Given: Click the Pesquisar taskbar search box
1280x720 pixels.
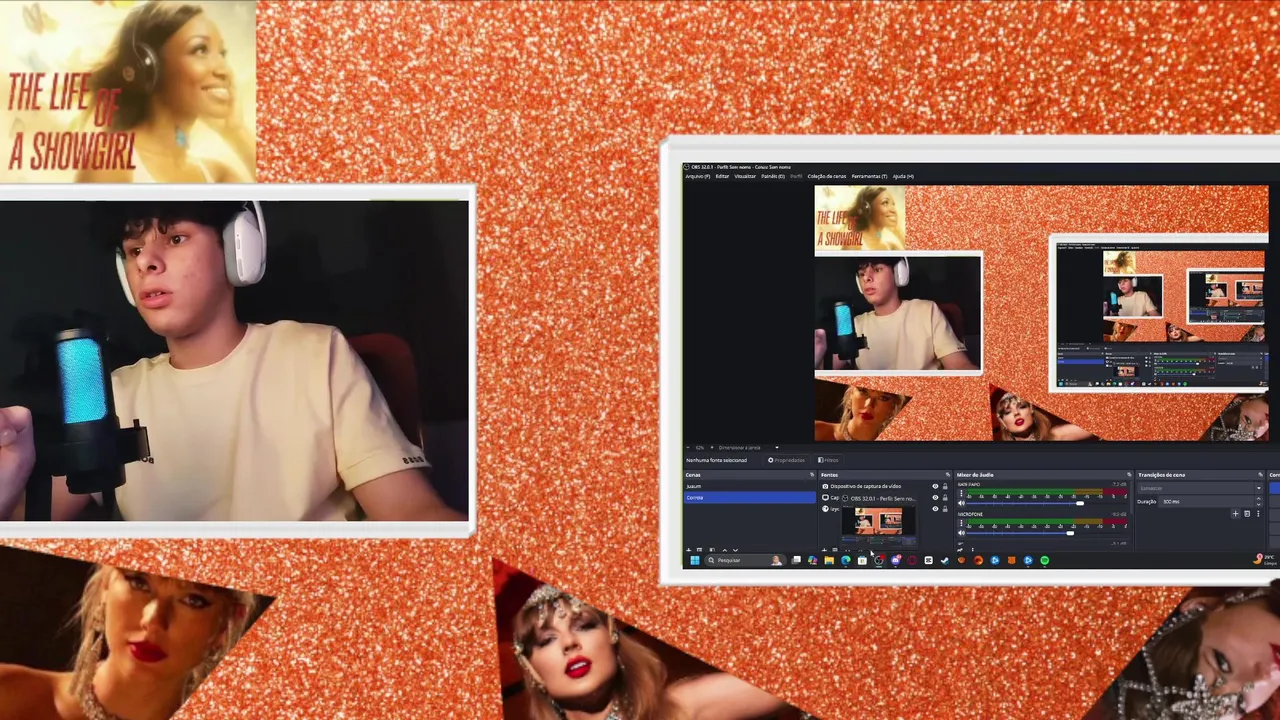Looking at the screenshot, I should (x=746, y=560).
